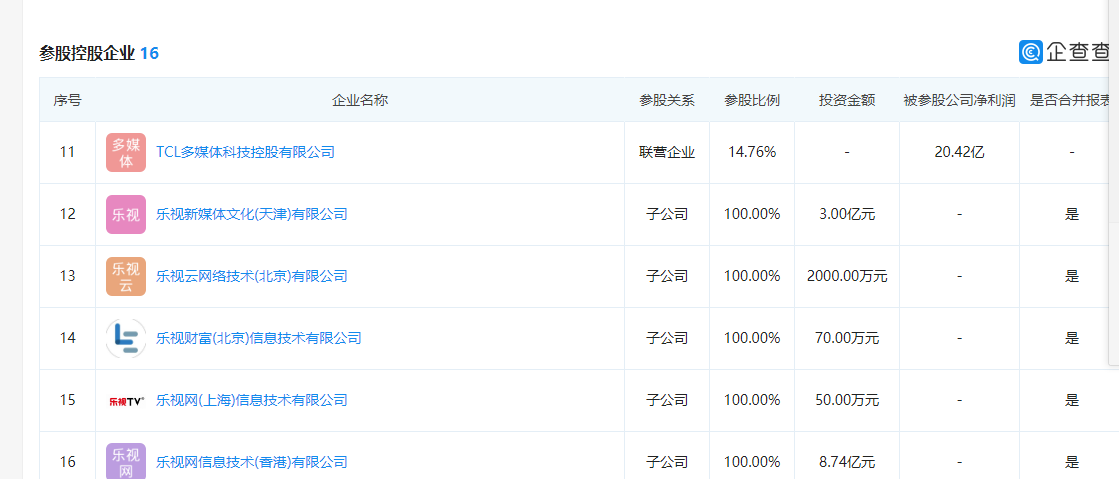Select the 50.00万元 investment cell
This screenshot has height=479, width=1119.
(846, 400)
